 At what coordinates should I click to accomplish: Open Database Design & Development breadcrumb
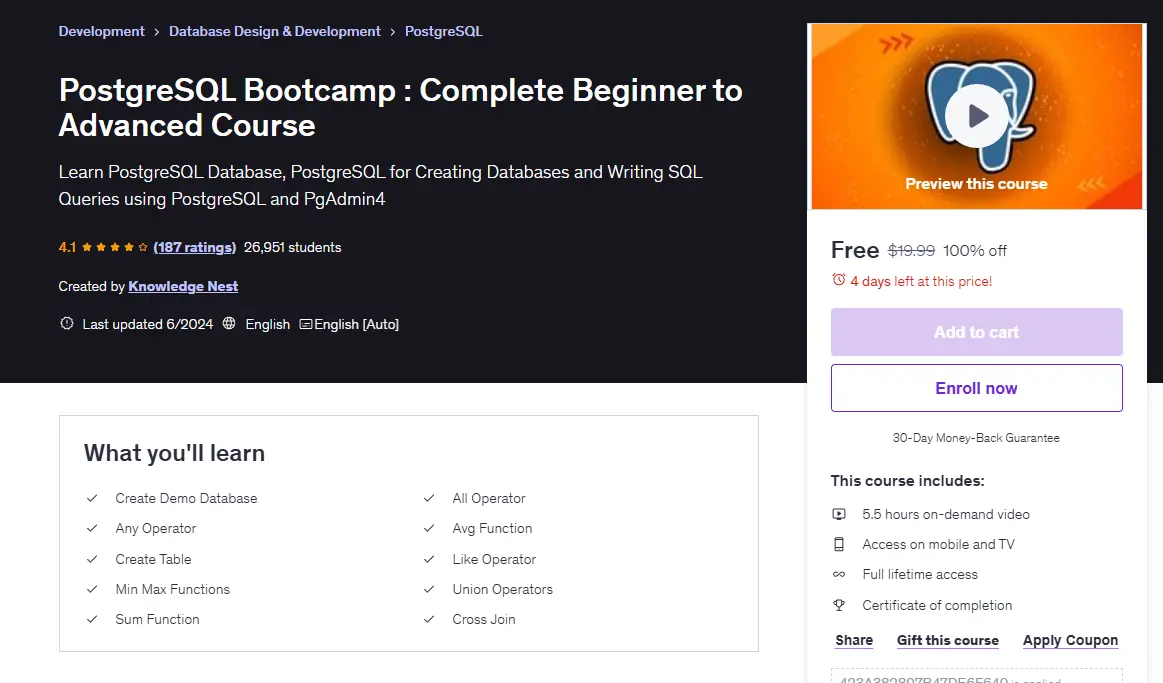tap(274, 31)
